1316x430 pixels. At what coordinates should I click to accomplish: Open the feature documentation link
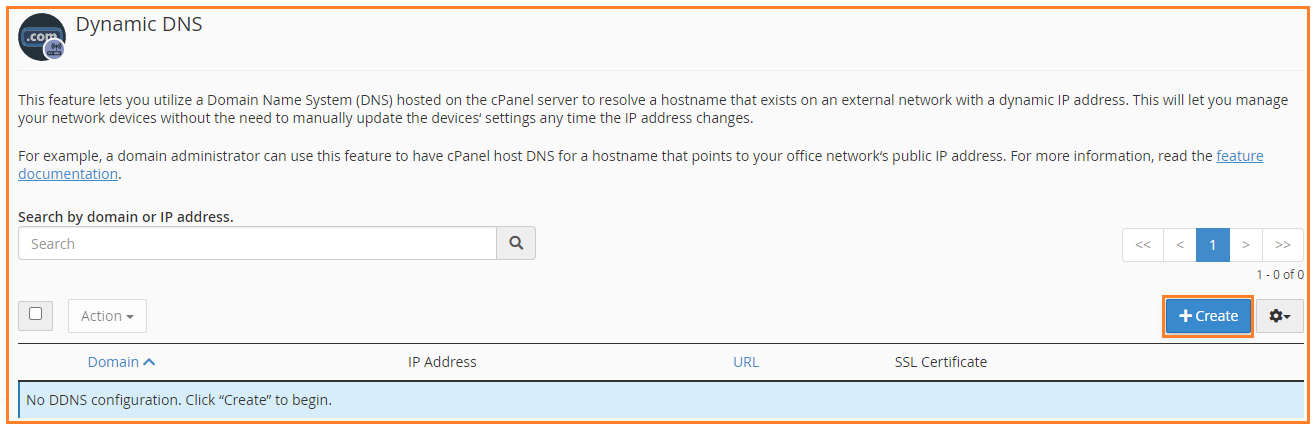click(641, 165)
